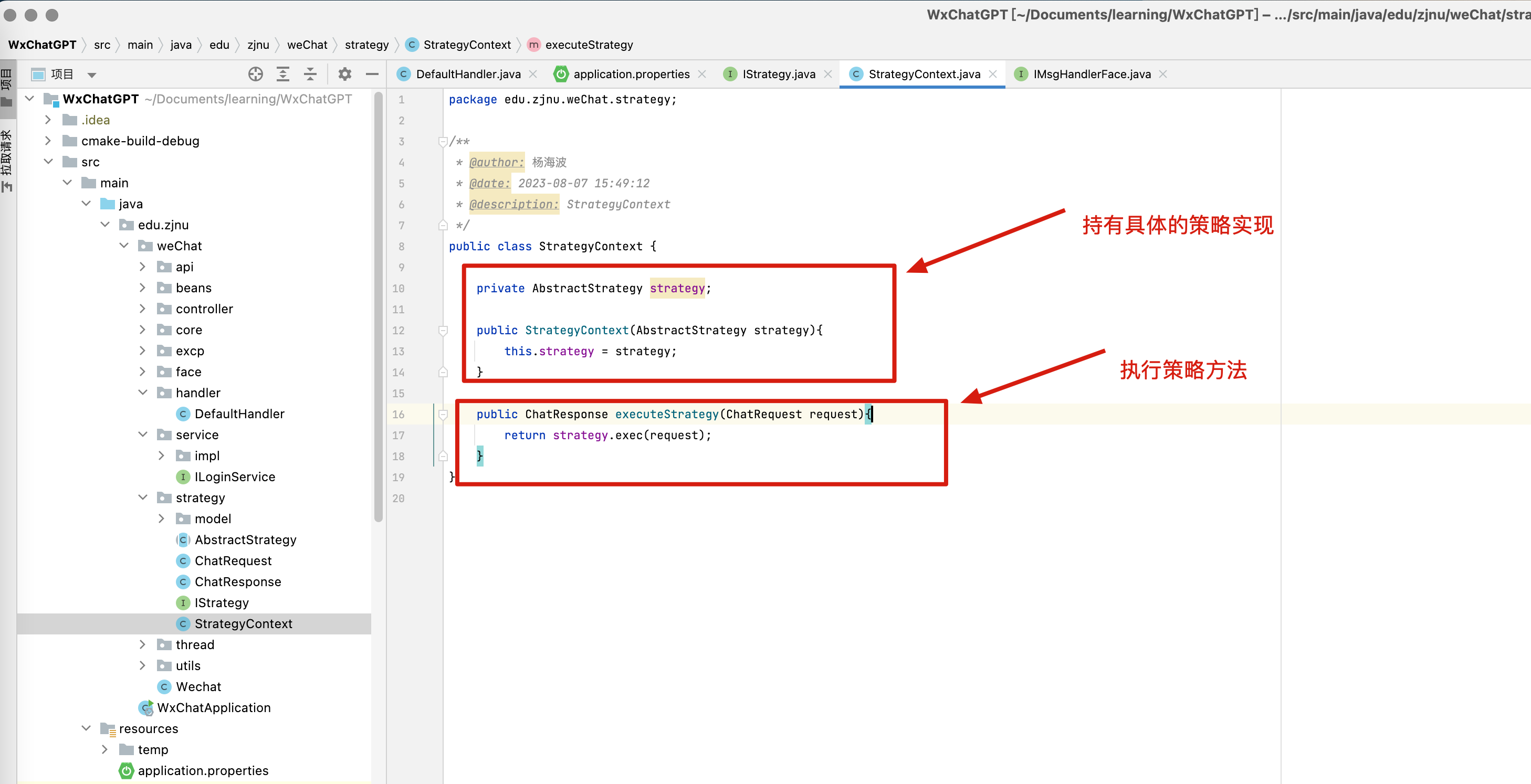Open the pull requests side panel icon
The width and height of the screenshot is (1531, 784).
tap(7, 161)
